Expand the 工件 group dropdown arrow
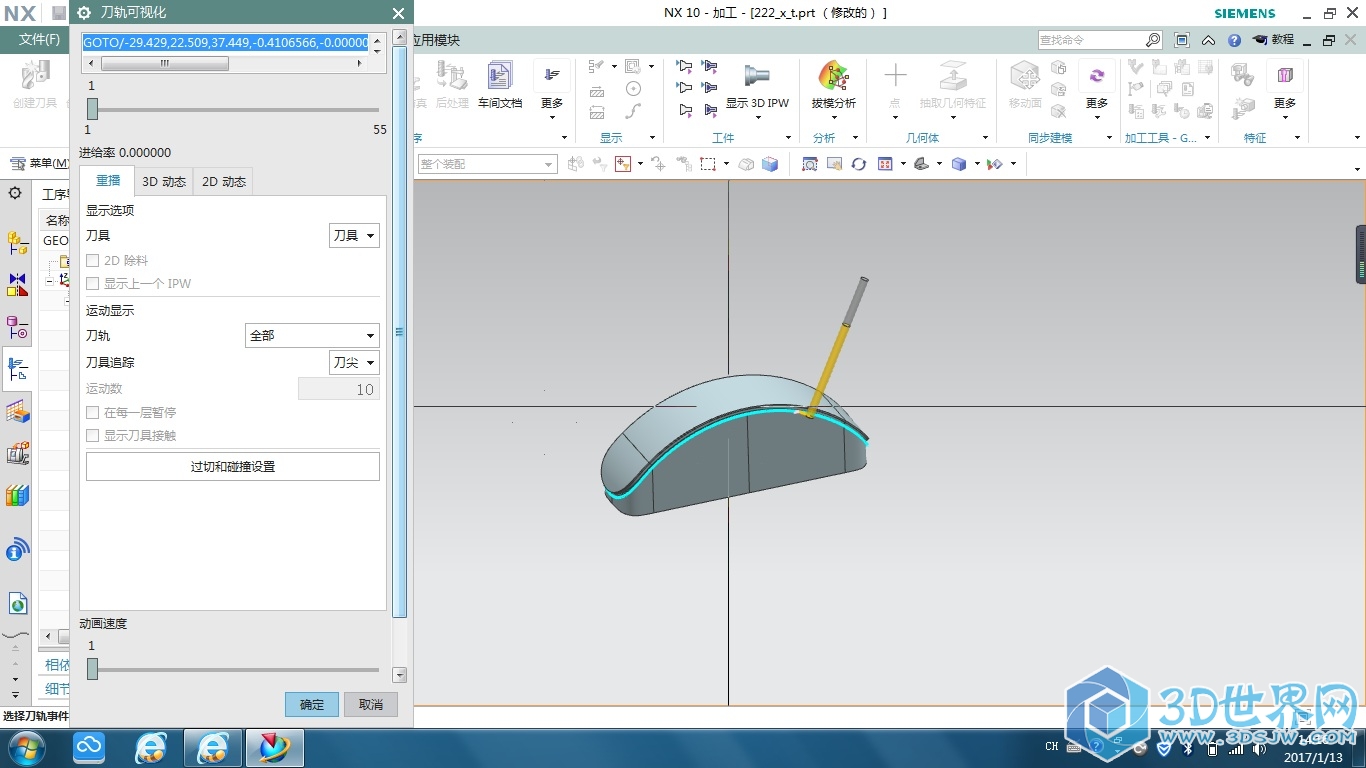1366x768 pixels. [788, 138]
